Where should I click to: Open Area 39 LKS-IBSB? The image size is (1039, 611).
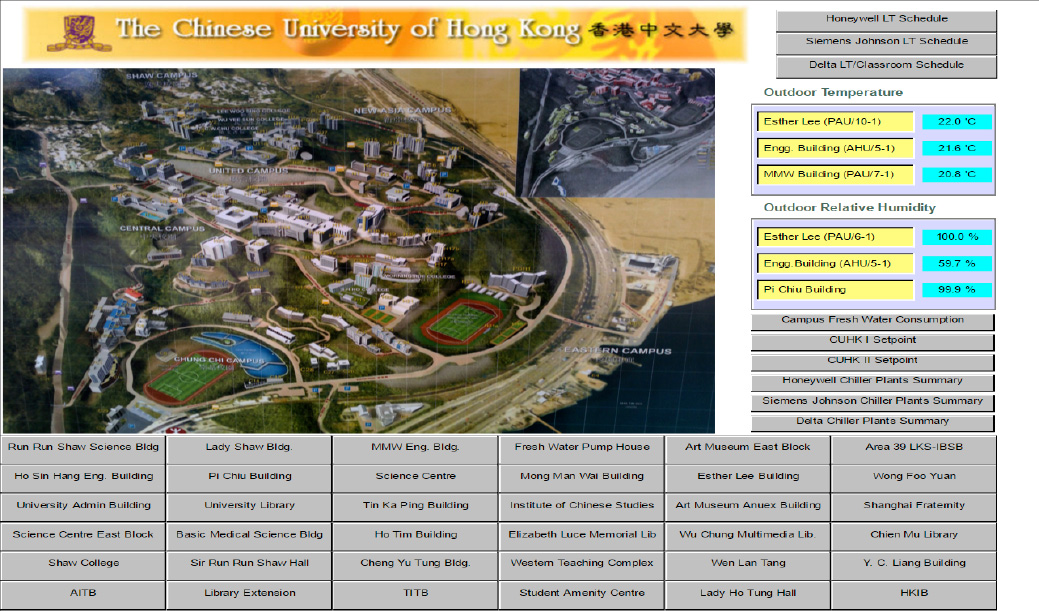pyautogui.click(x=914, y=449)
